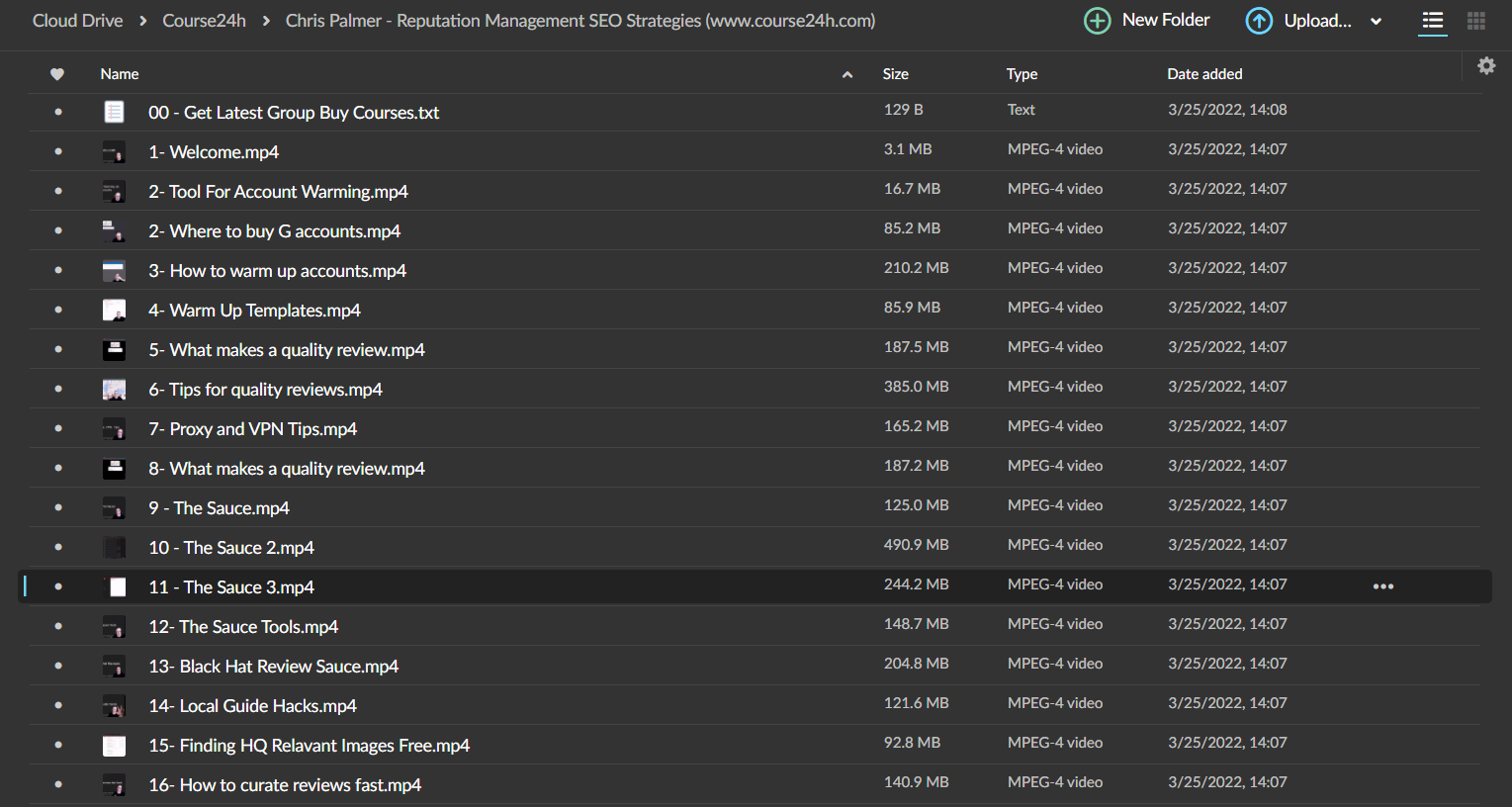Click the text file icon for Group Buy Courses
The width and height of the screenshot is (1512, 807).
(115, 112)
